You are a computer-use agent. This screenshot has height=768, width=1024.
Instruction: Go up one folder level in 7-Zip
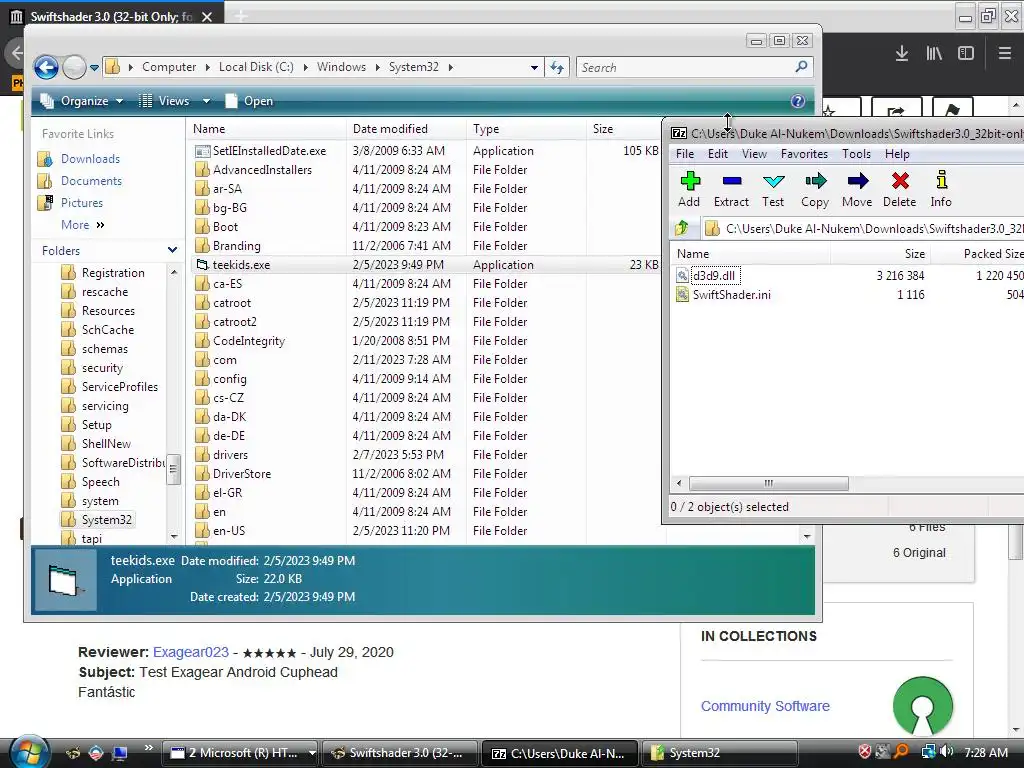pyautogui.click(x=682, y=228)
